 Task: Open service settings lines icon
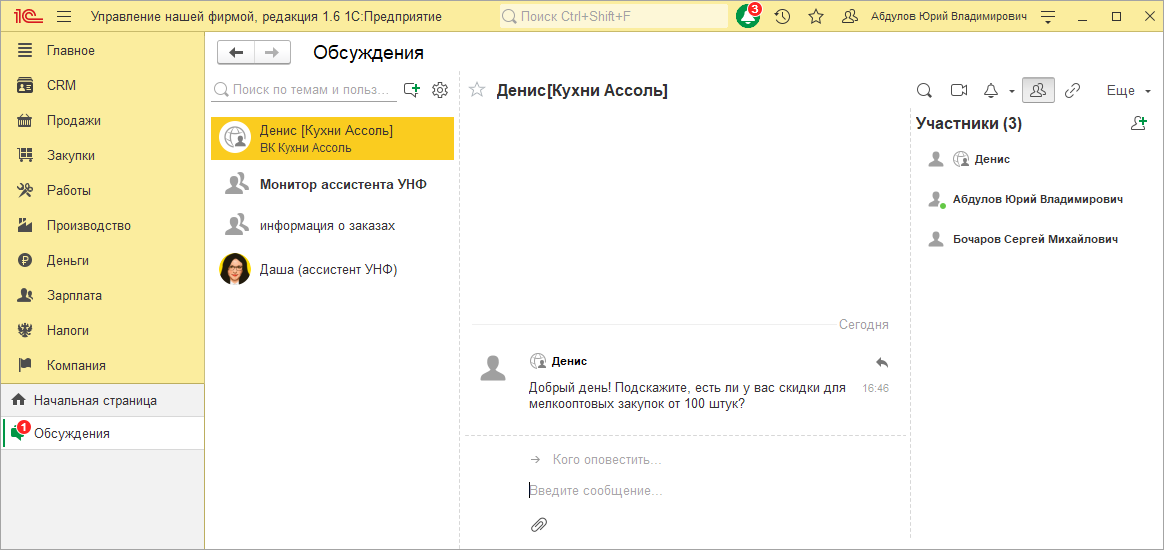click(x=1048, y=16)
